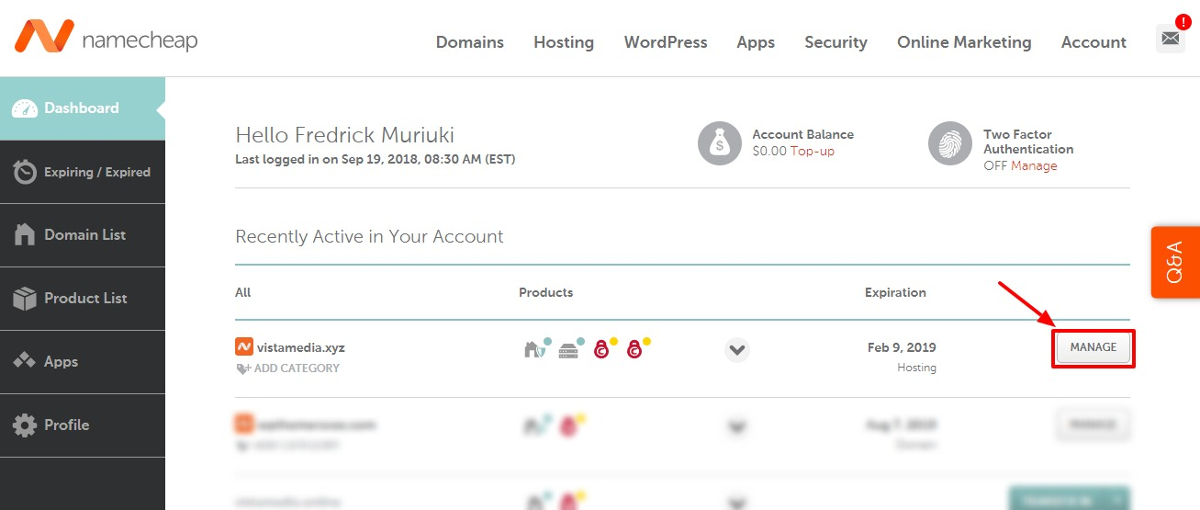1200x510 pixels.
Task: Click the tag icon beside ADD CATEGORY
Action: coord(243,368)
